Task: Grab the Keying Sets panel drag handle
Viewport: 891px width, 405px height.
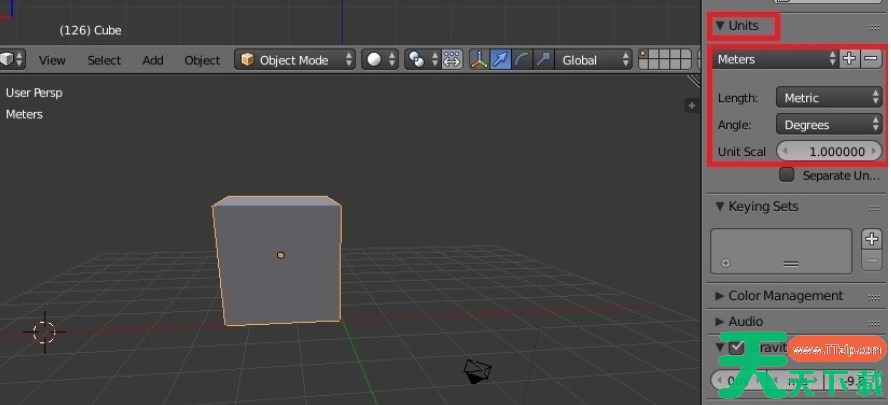Action: click(x=873, y=208)
